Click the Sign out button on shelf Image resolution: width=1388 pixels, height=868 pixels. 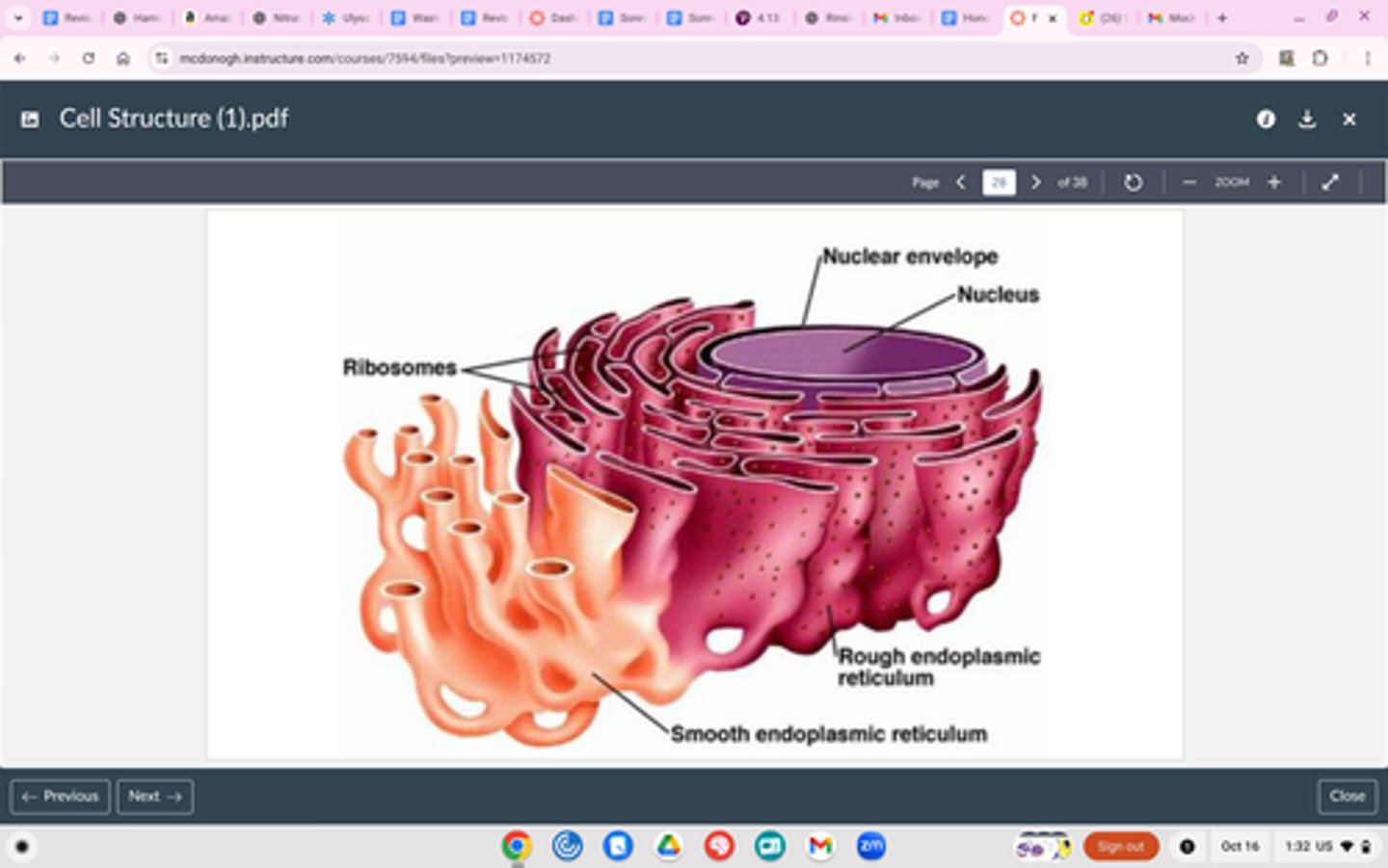1121,846
